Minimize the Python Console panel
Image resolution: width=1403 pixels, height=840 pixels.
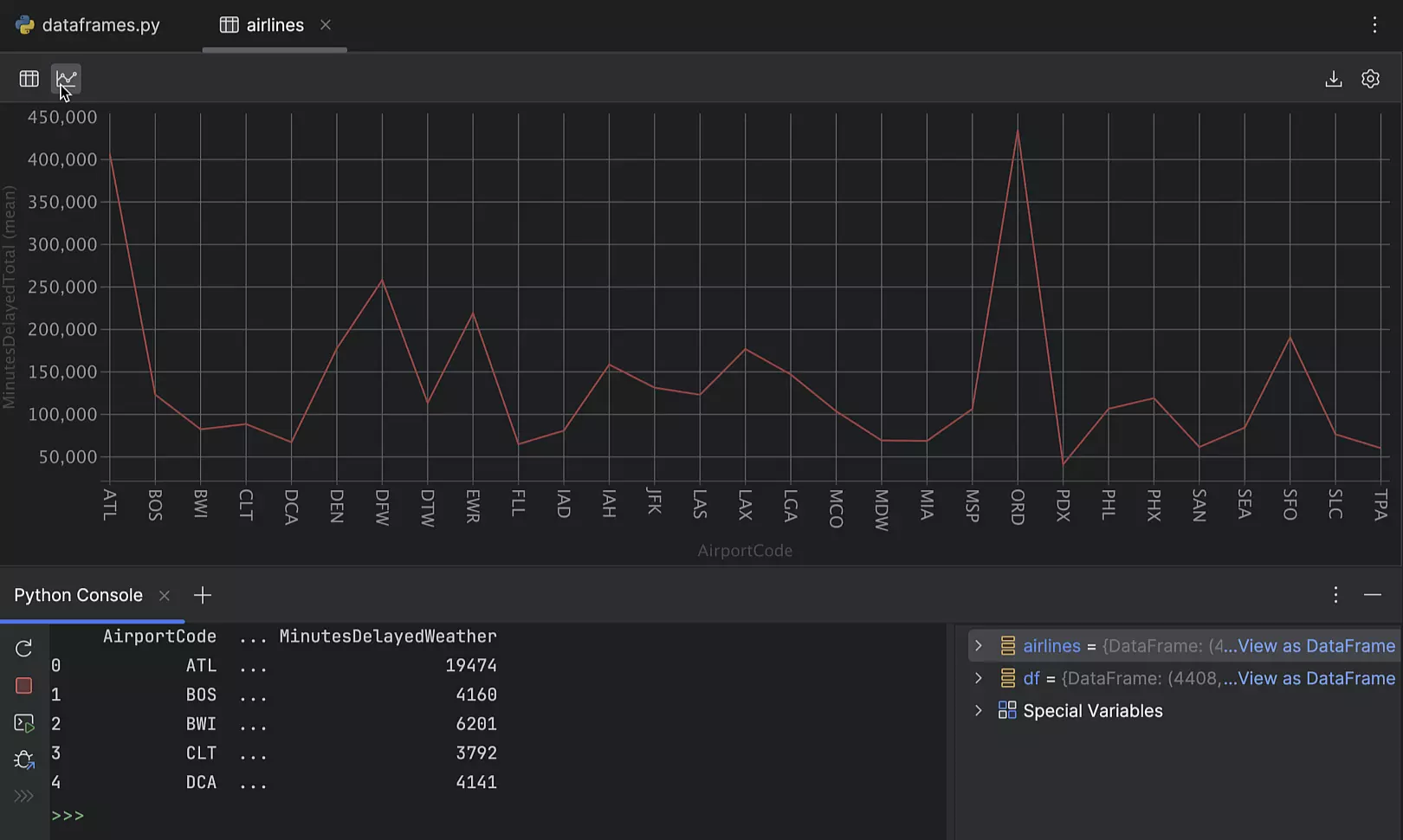(x=1372, y=595)
